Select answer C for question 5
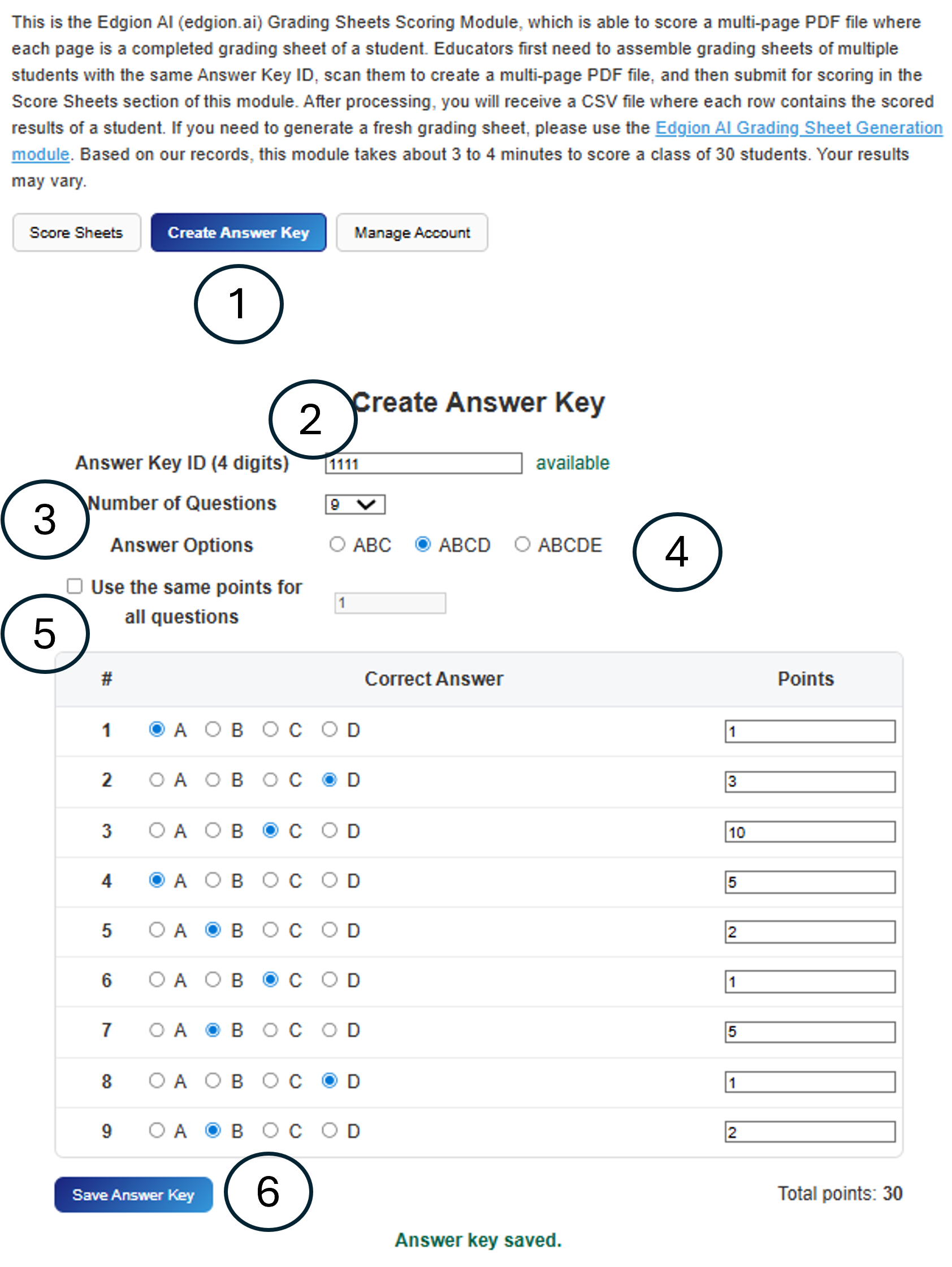Viewport: 952px width, 1267px height. click(271, 930)
